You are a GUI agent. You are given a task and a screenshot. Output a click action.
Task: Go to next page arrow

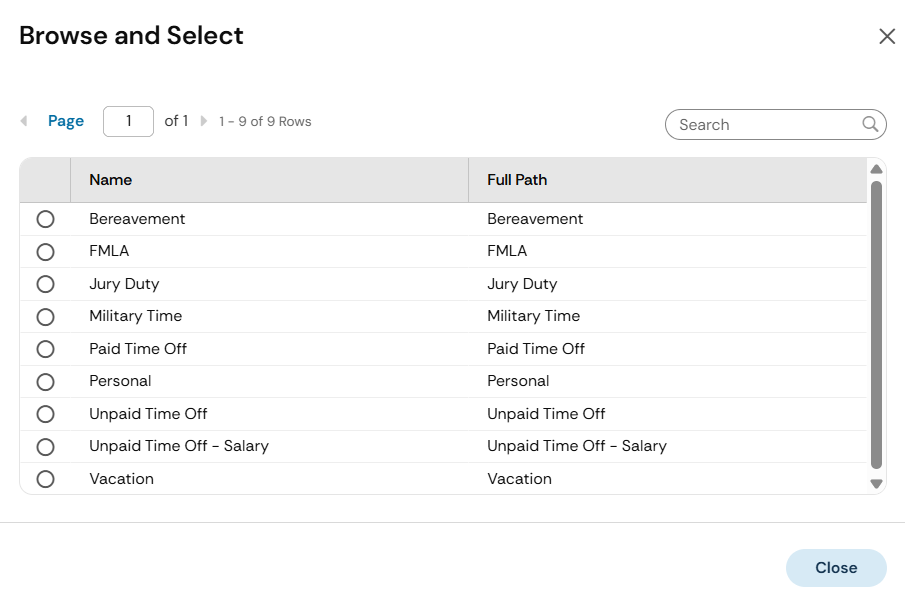204,121
